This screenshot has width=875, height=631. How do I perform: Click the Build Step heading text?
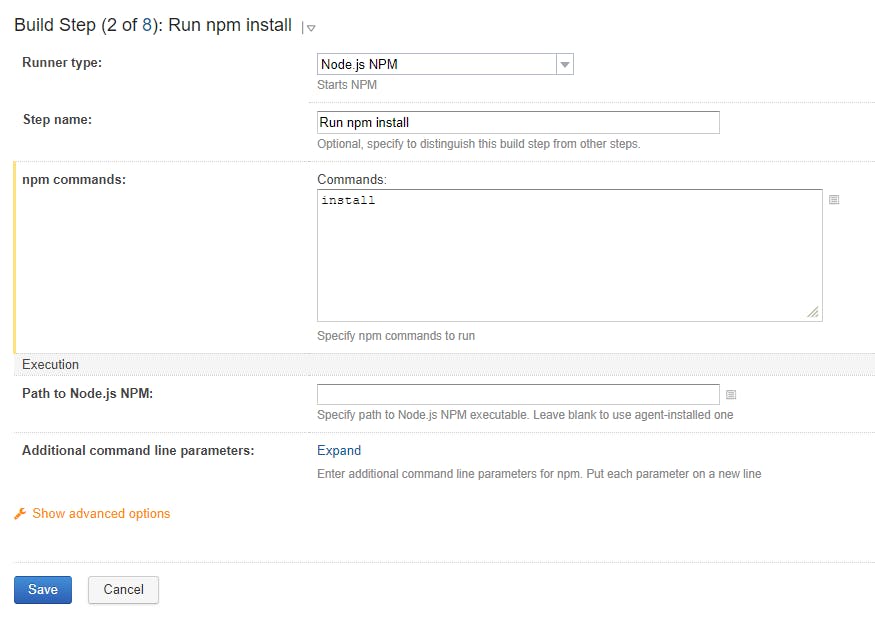click(x=153, y=25)
